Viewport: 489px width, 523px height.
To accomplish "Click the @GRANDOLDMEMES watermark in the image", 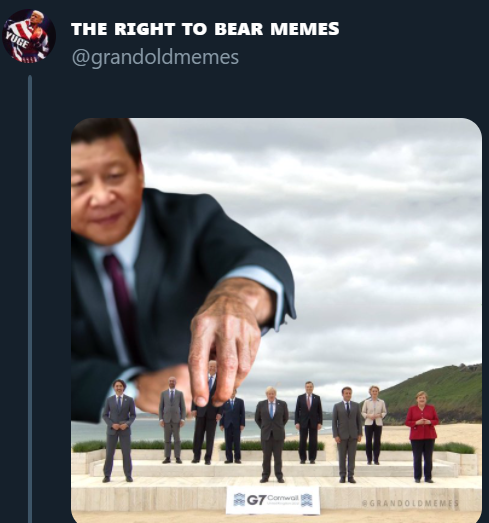I will (410, 503).
